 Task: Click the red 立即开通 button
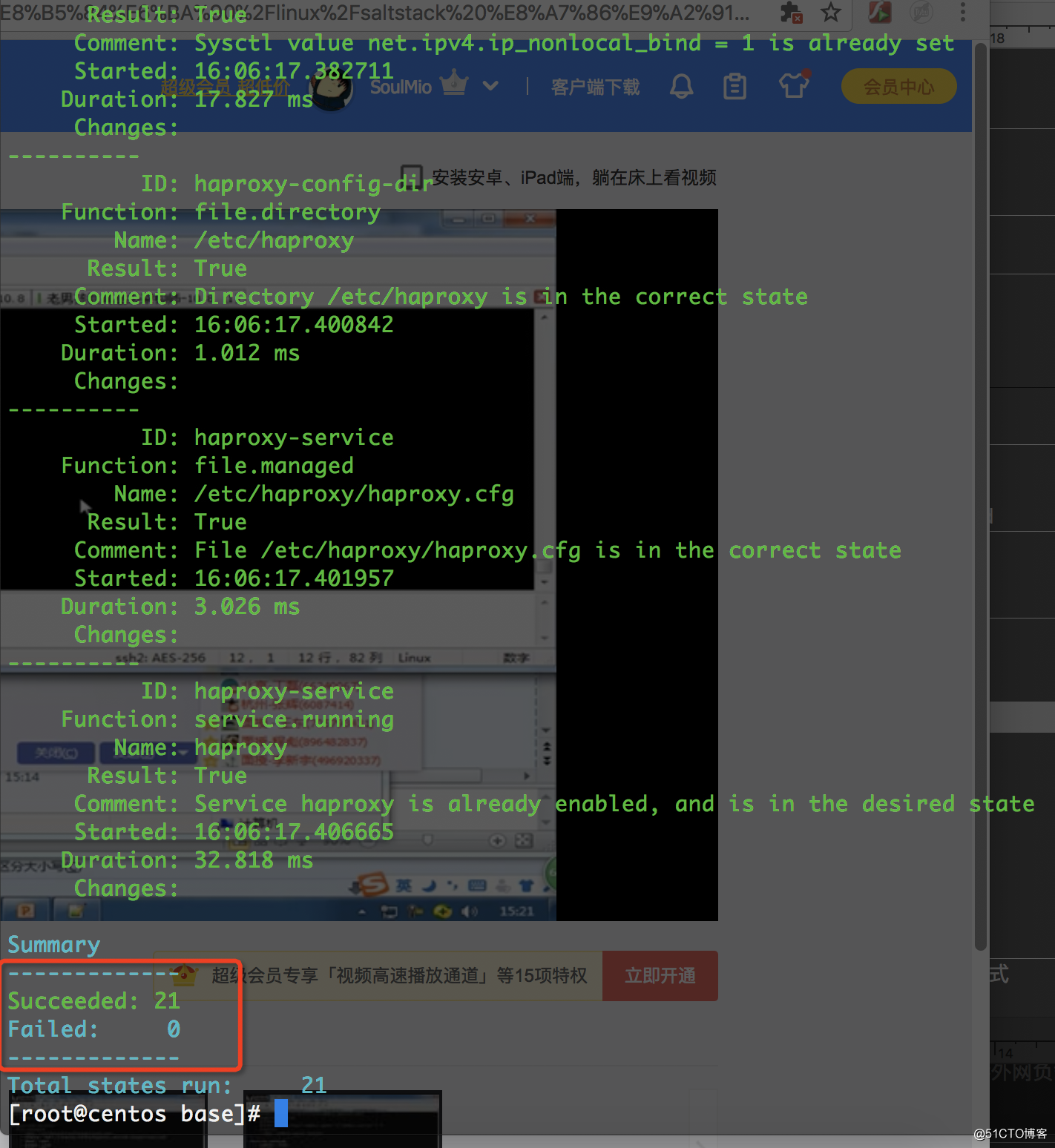(660, 976)
